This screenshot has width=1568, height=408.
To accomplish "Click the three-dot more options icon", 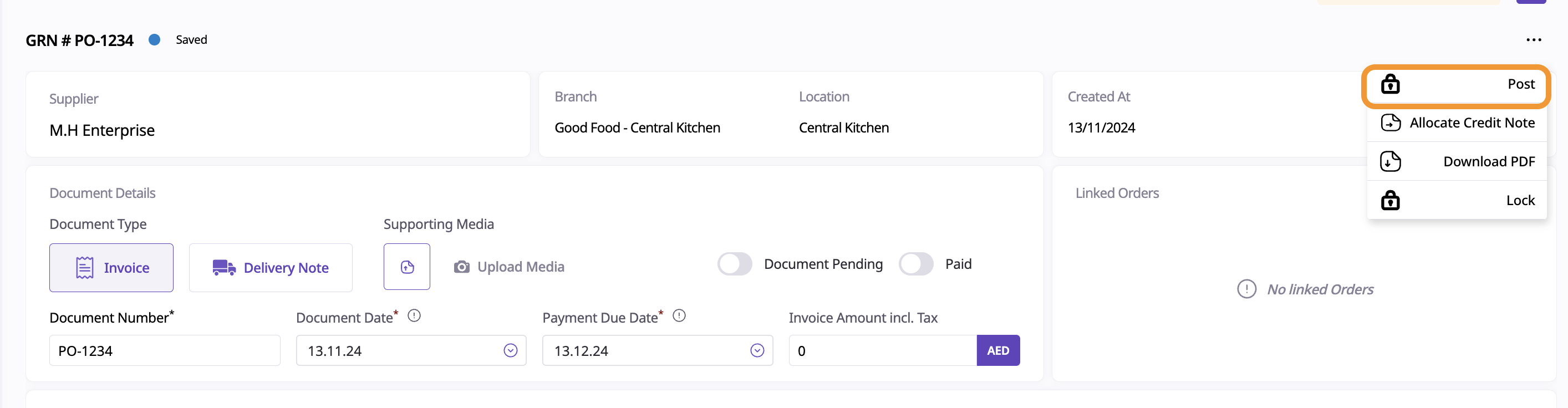I will click(1533, 40).
